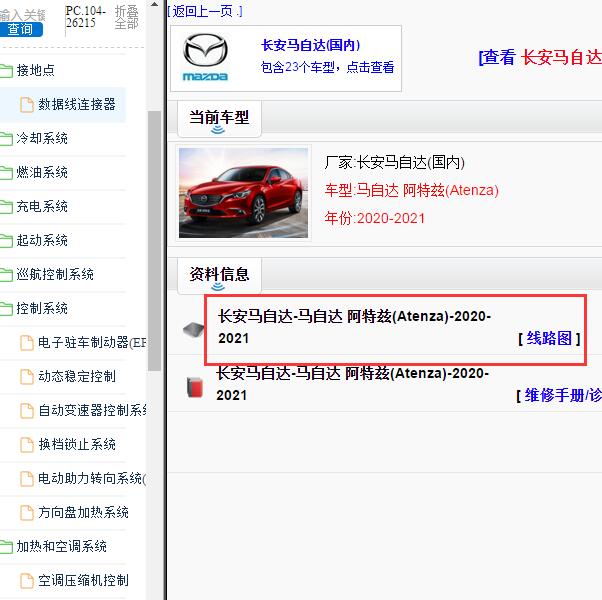The height and width of the screenshot is (600, 602).
Task: Collapse the 控制系统 folder
Action: click(x=42, y=308)
